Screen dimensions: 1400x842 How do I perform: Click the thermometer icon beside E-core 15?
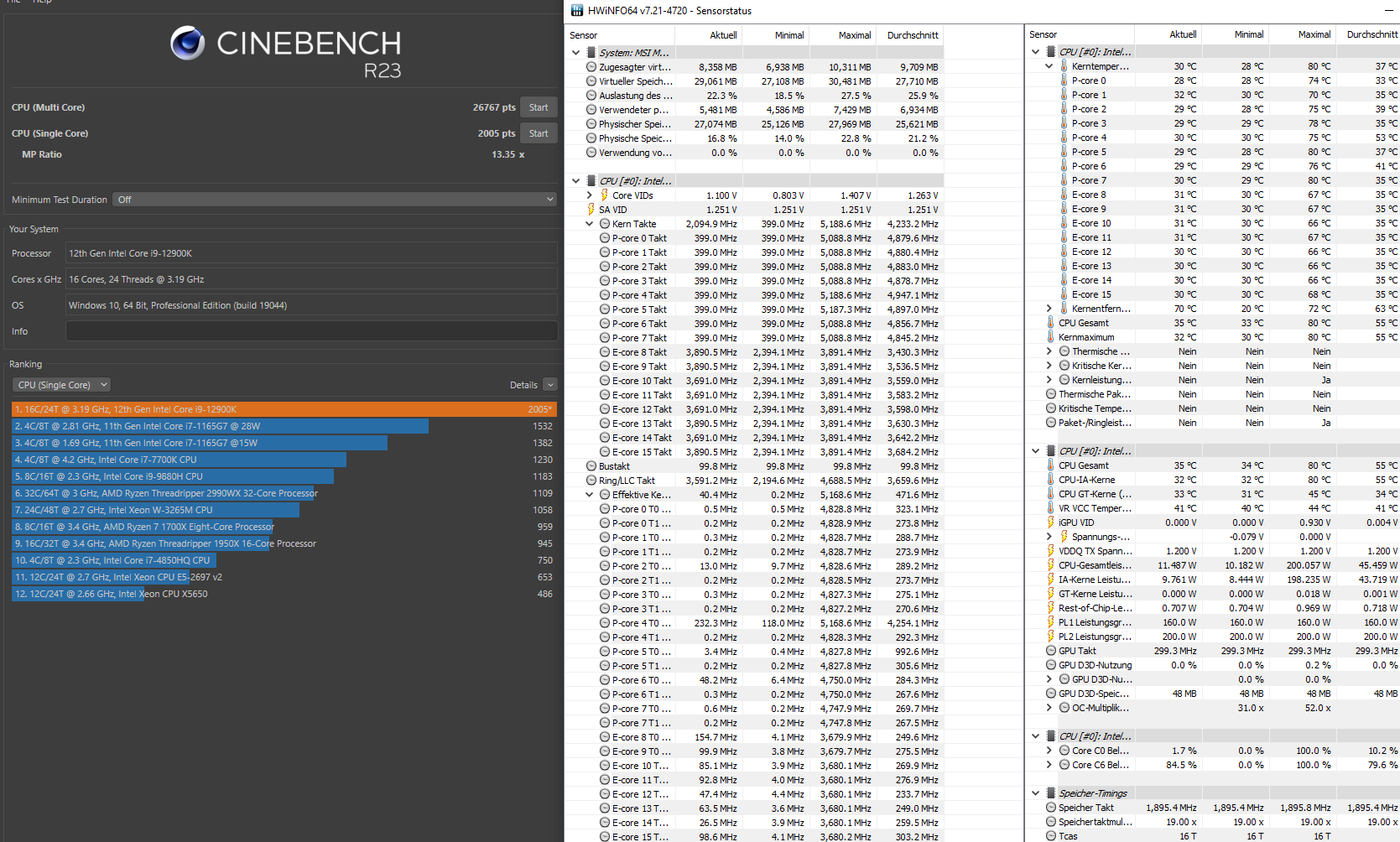pos(1064,294)
